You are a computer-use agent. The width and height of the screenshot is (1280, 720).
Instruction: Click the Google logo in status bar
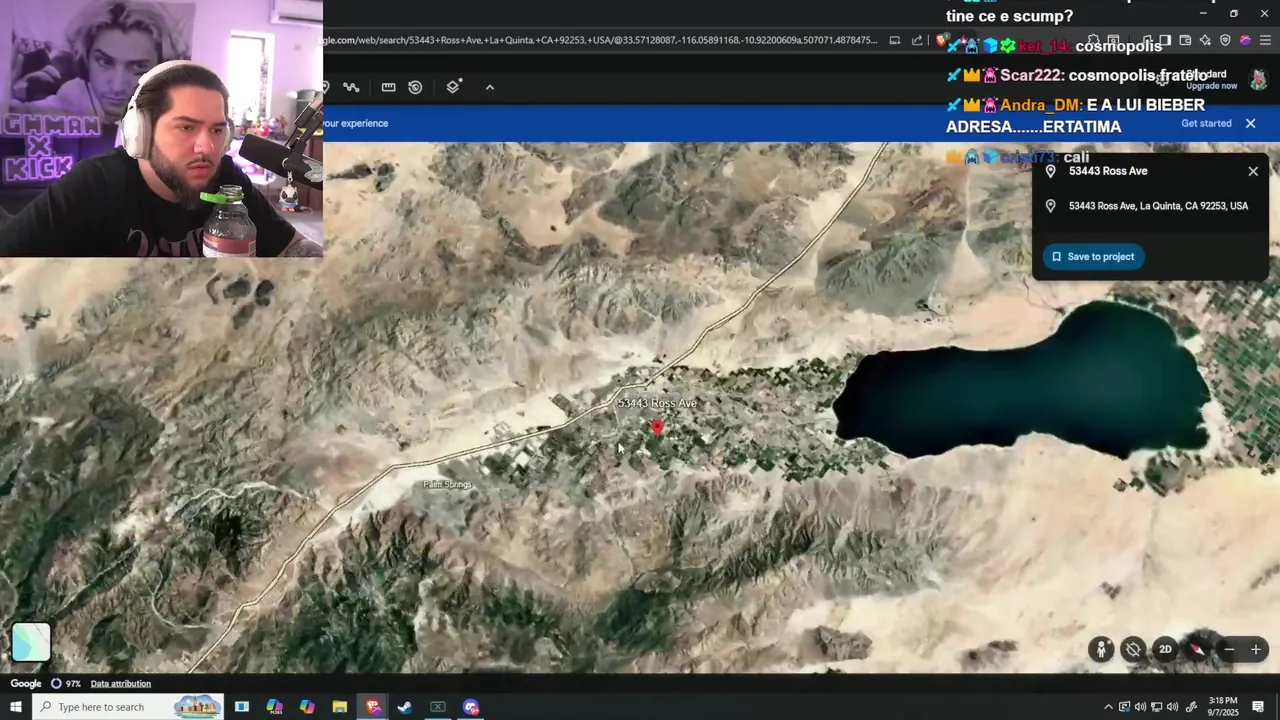26,684
